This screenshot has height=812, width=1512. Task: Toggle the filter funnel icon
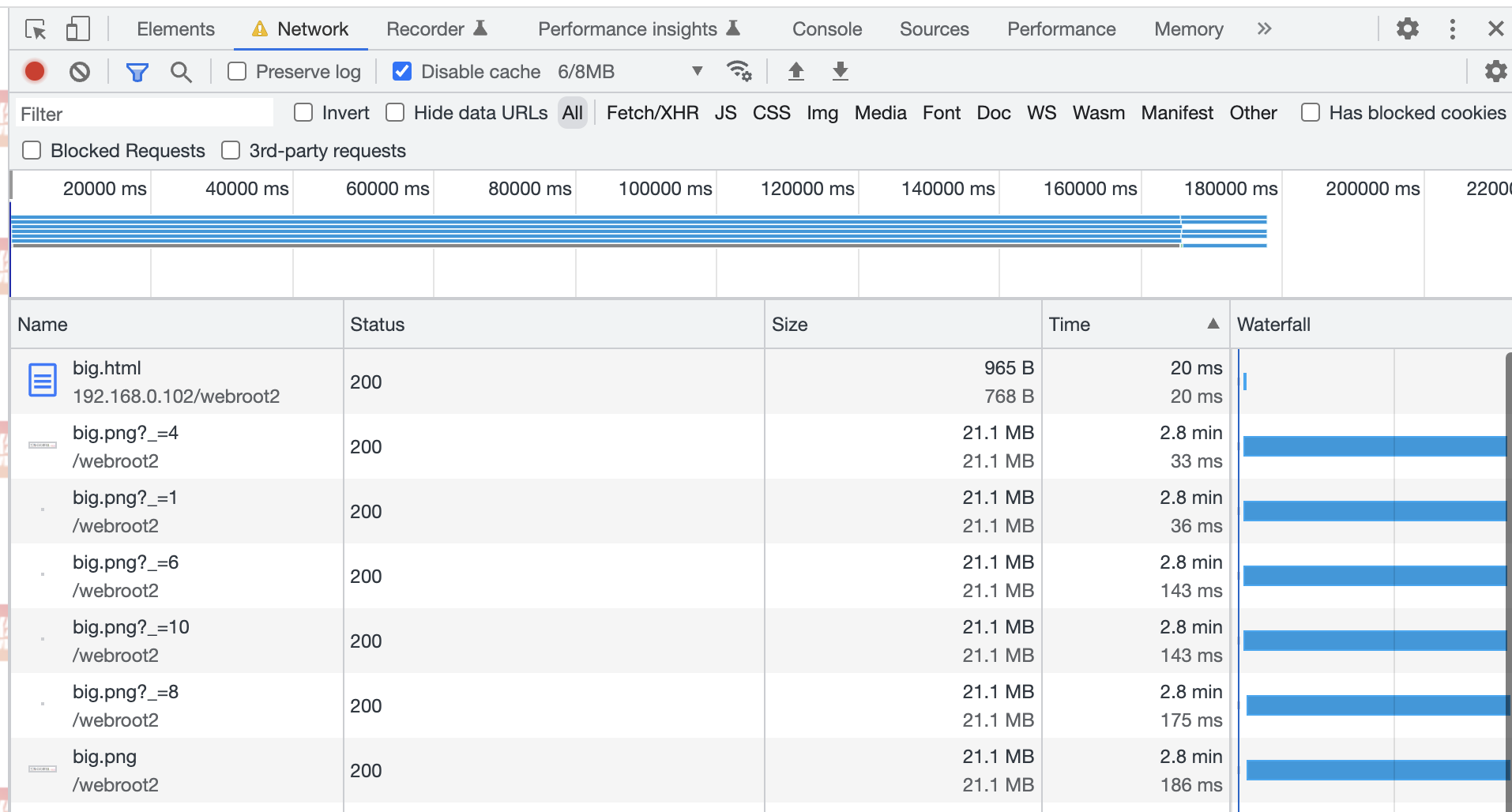click(x=137, y=72)
